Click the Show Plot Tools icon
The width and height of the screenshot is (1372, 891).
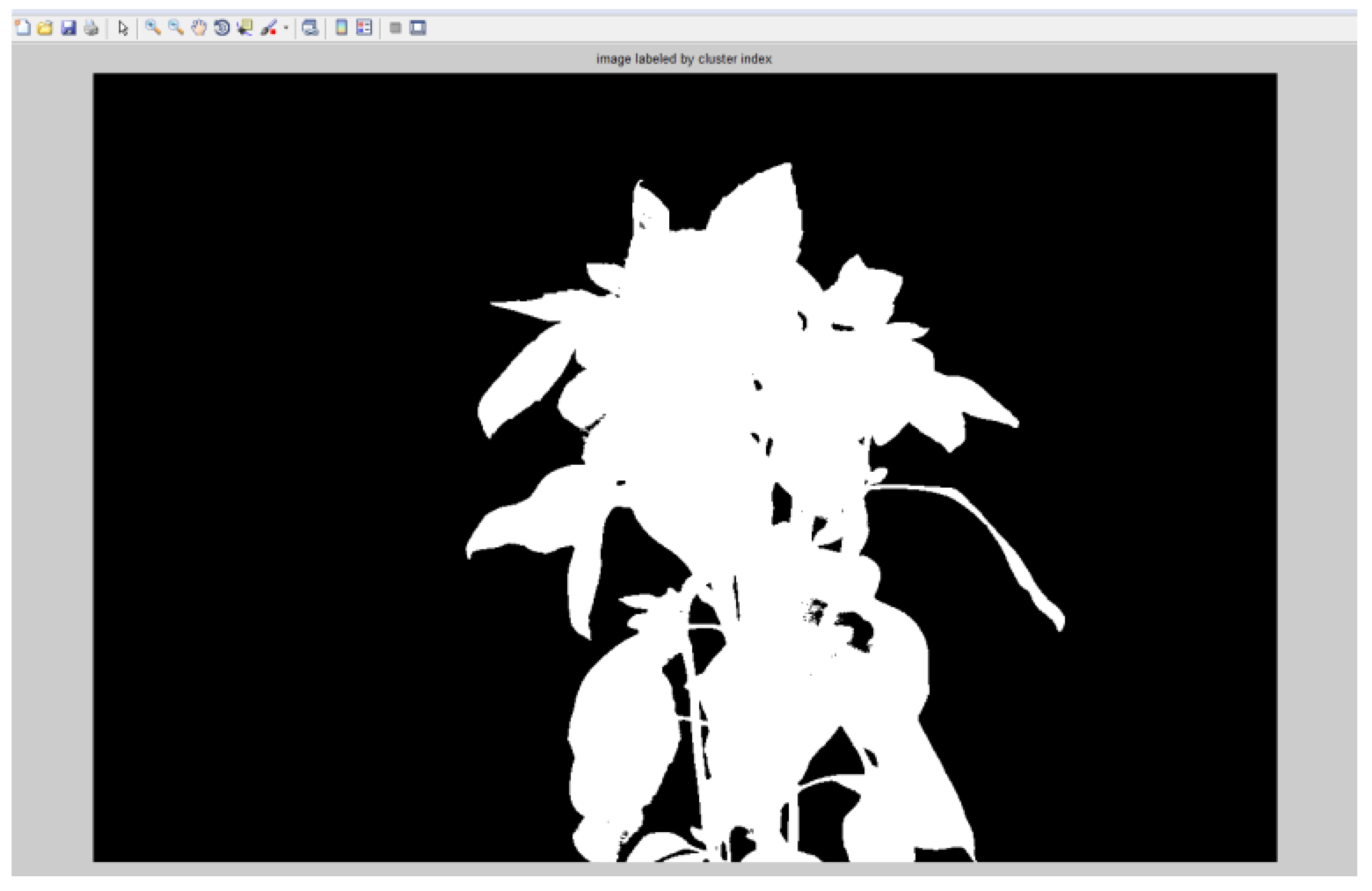[x=418, y=28]
